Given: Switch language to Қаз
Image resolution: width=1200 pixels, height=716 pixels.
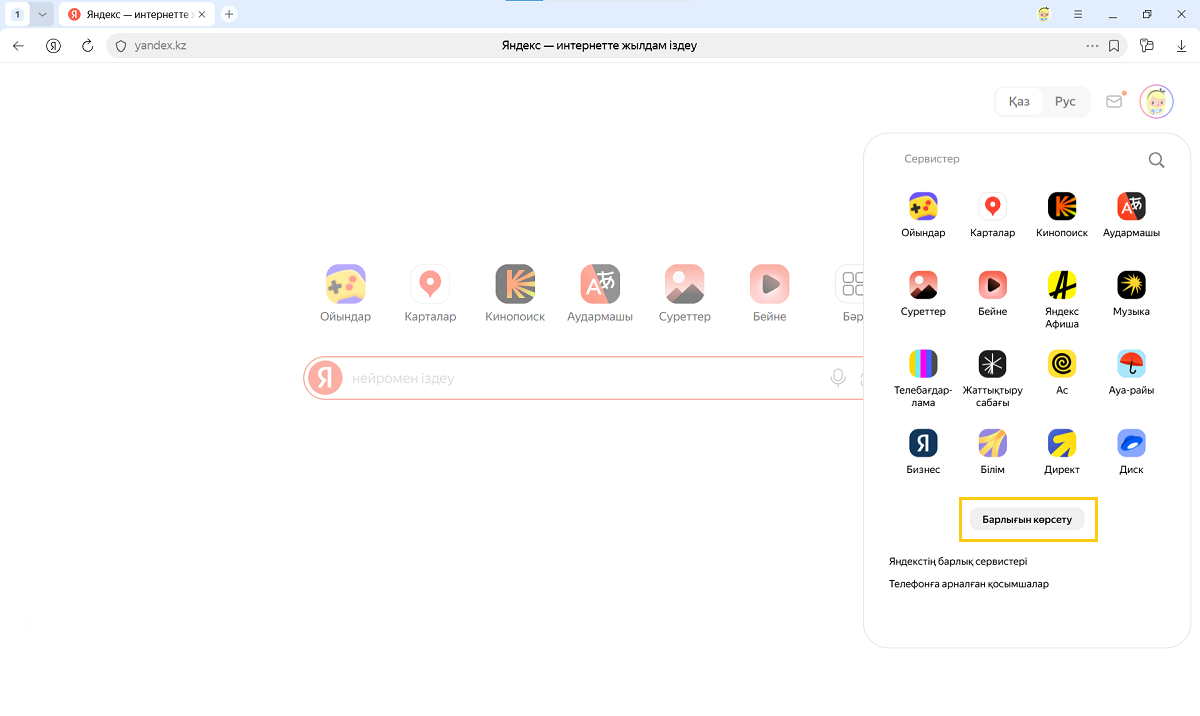Looking at the screenshot, I should (1019, 101).
